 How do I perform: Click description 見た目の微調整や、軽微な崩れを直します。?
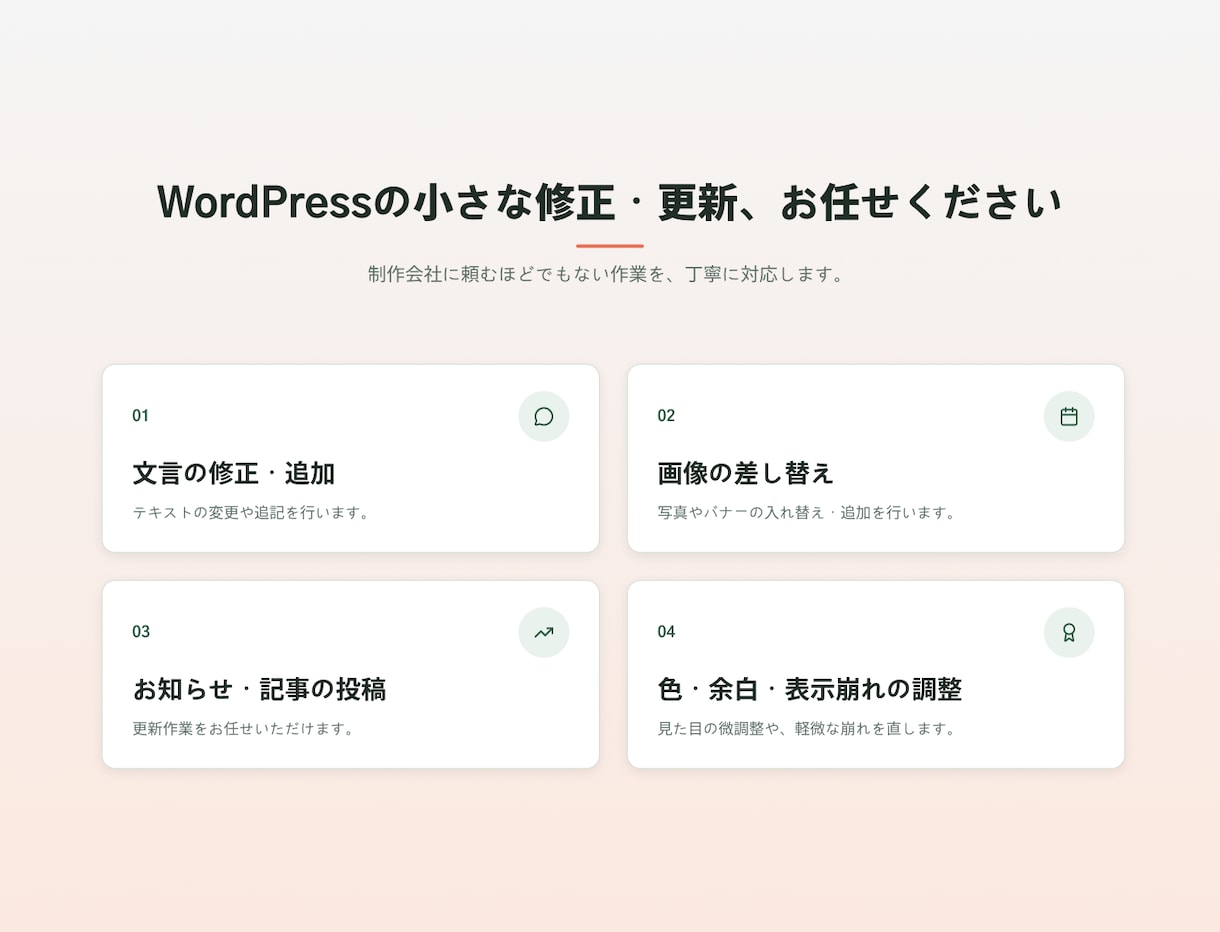(809, 729)
